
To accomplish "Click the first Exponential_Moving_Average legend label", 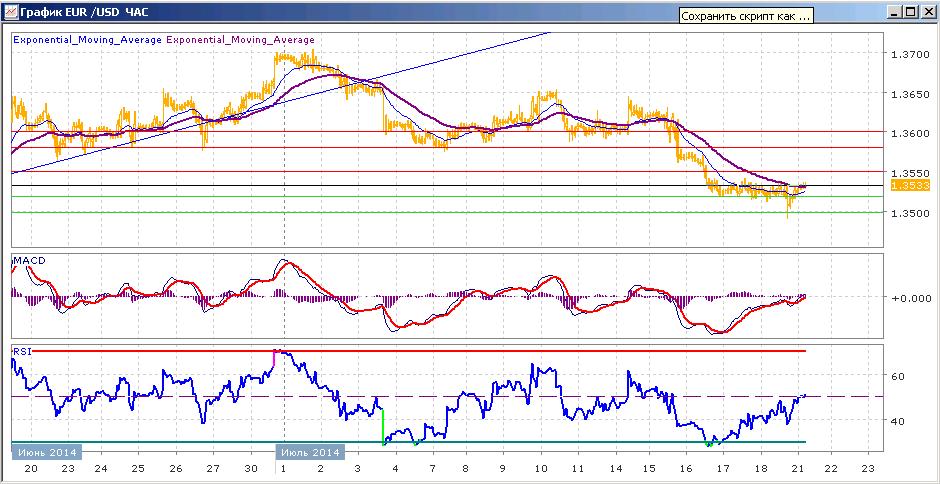I will 87,40.
